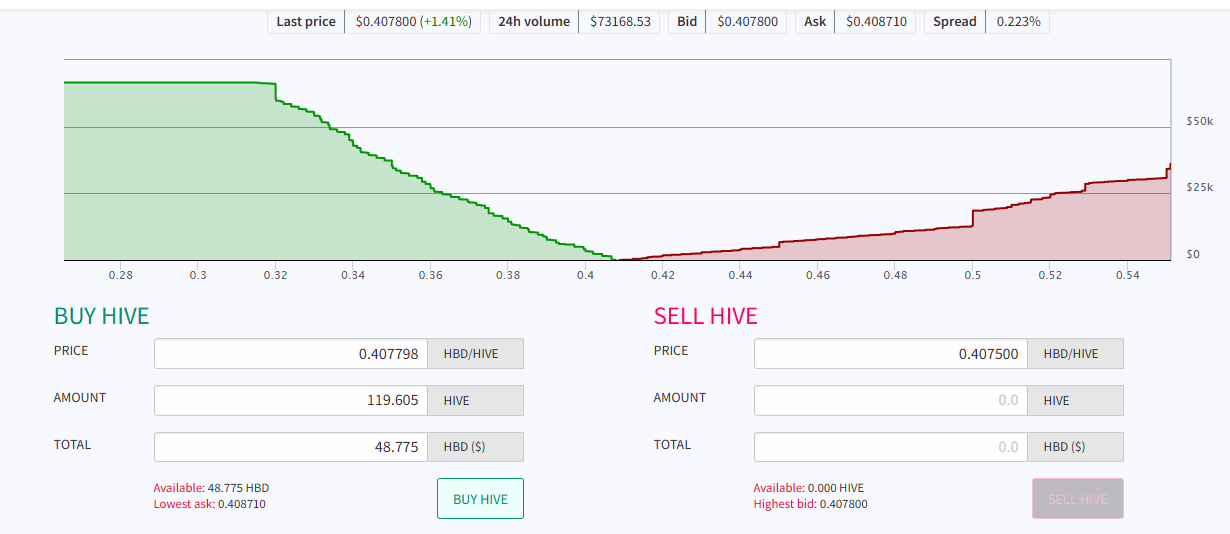
Task: Edit the buy total field 48.775
Action: click(291, 447)
